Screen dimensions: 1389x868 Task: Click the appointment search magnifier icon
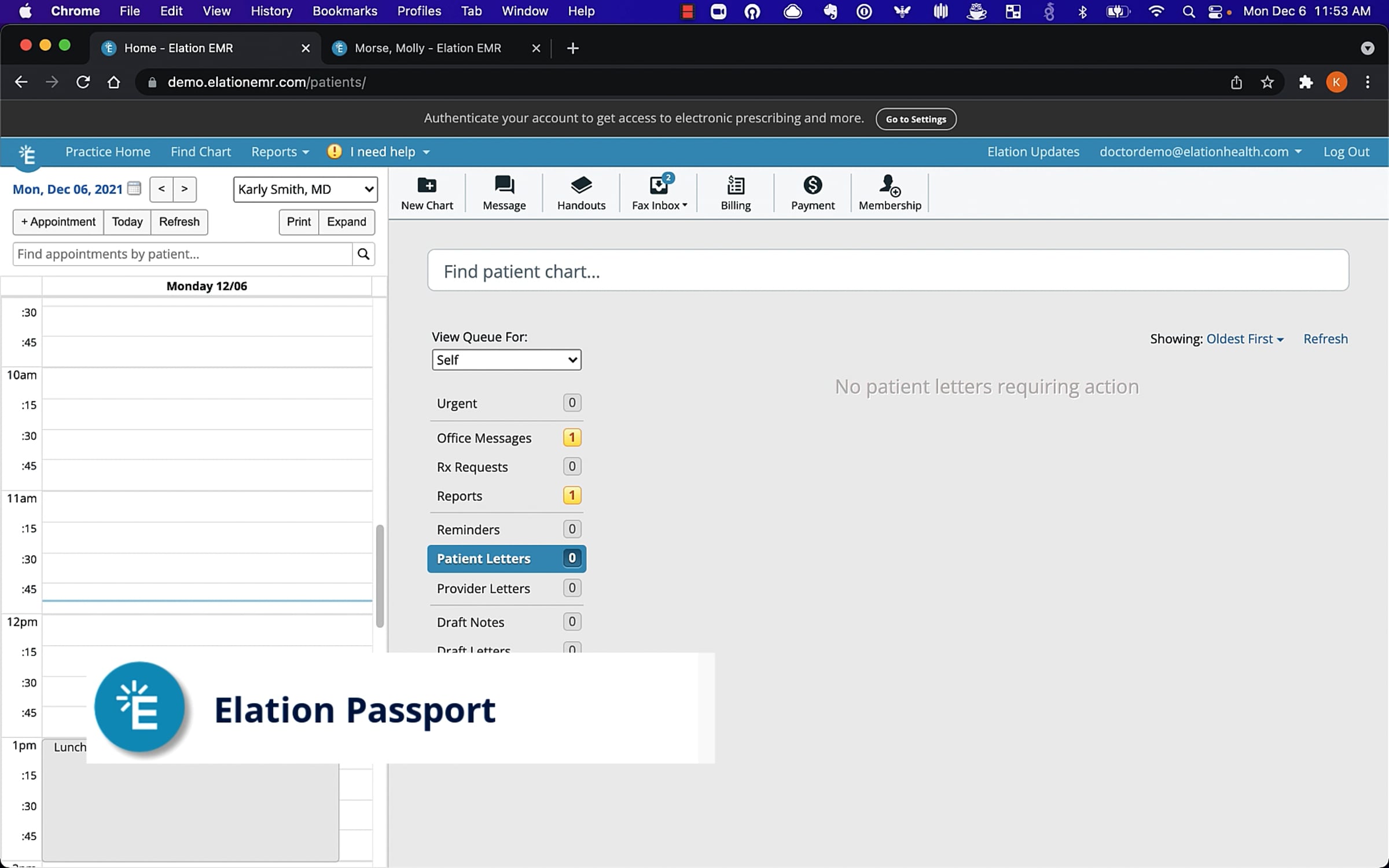[363, 254]
